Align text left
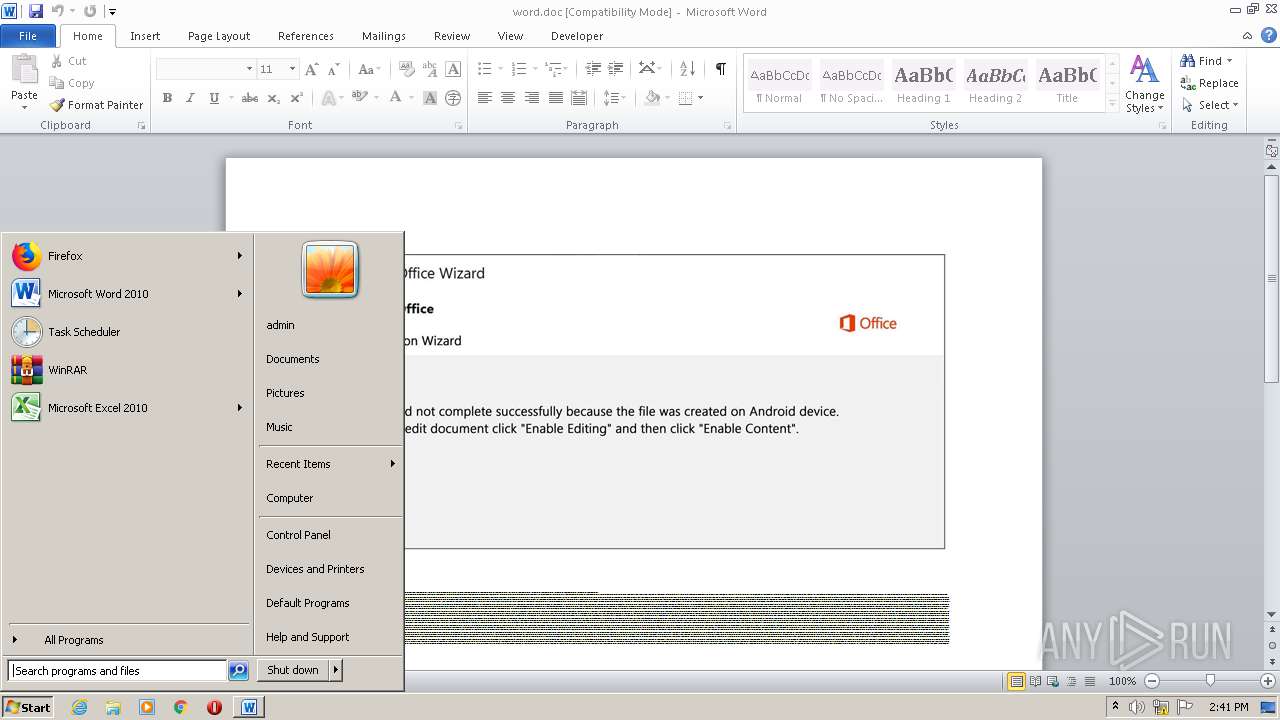Viewport: 1280px width, 720px height. (x=485, y=98)
